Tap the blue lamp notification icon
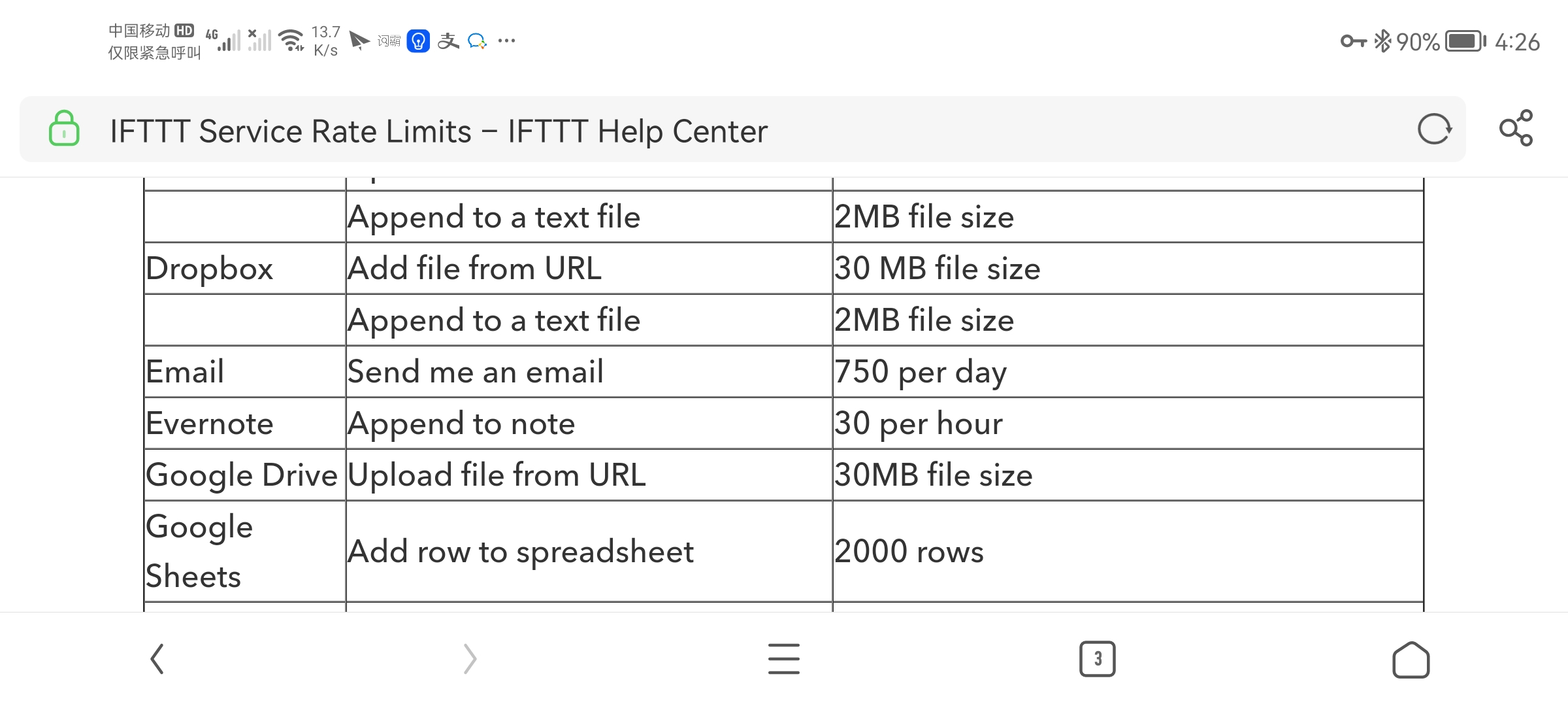Image resolution: width=1568 pixels, height=706 pixels. click(x=418, y=41)
